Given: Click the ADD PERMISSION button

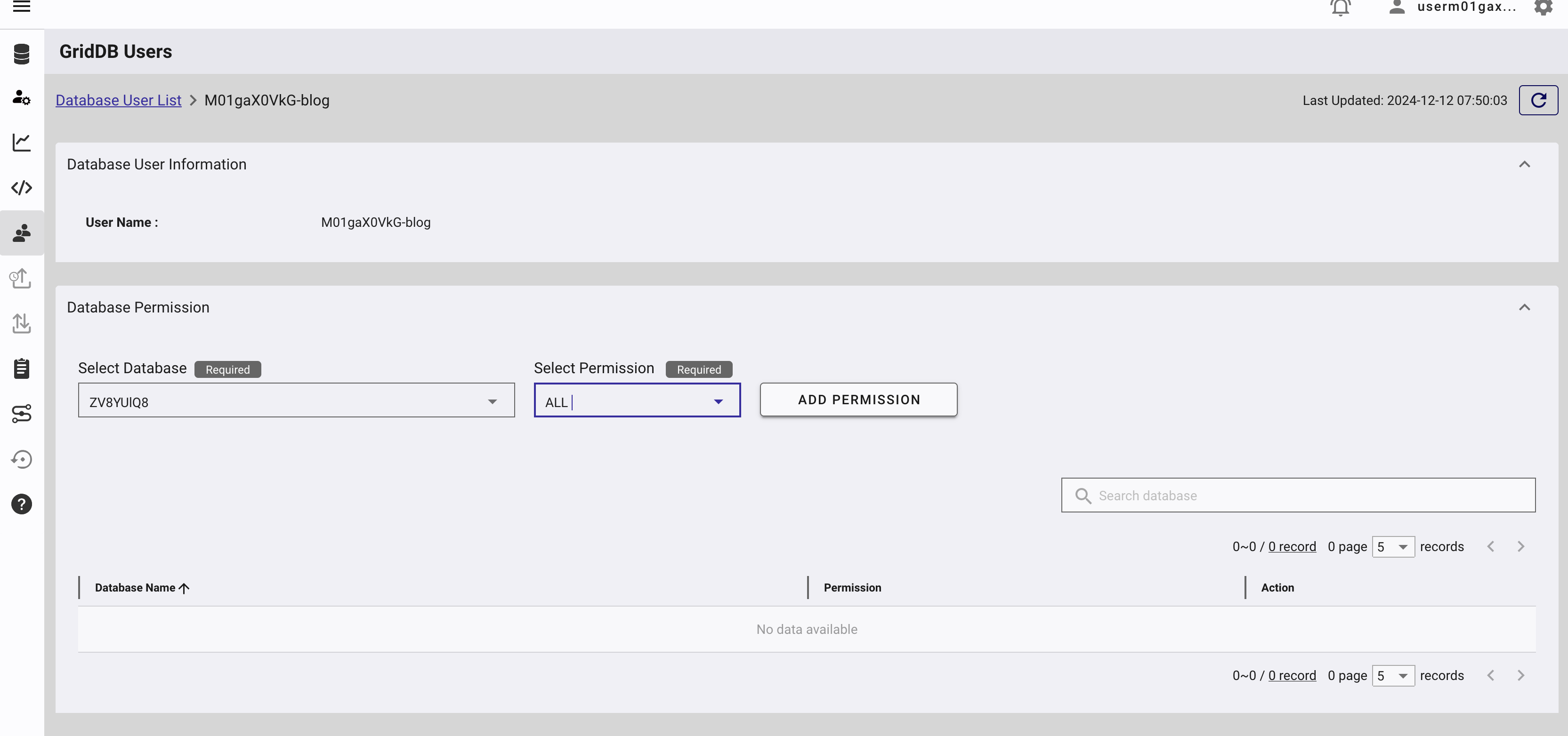Looking at the screenshot, I should [858, 400].
